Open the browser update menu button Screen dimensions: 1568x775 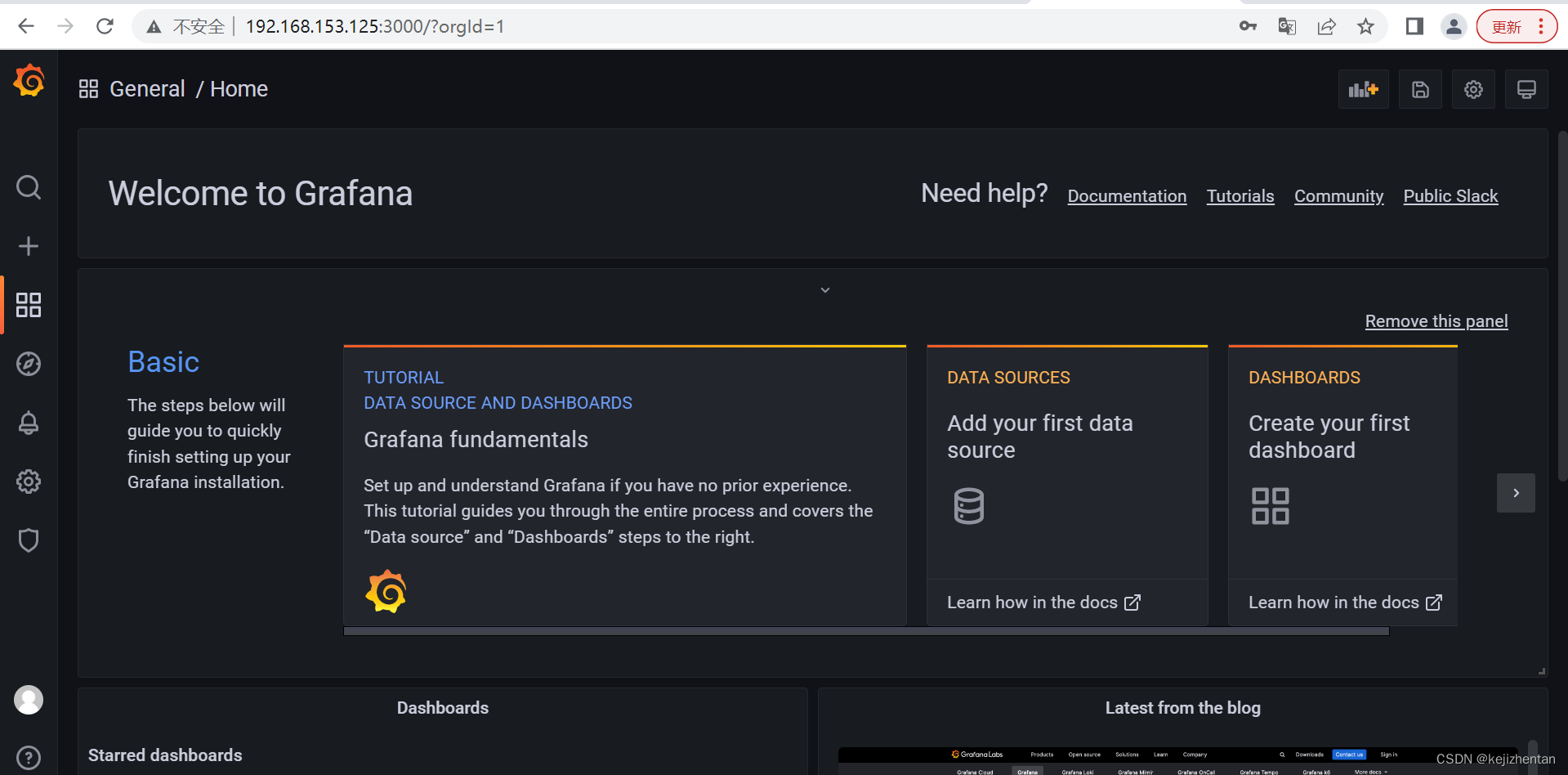click(x=1517, y=26)
